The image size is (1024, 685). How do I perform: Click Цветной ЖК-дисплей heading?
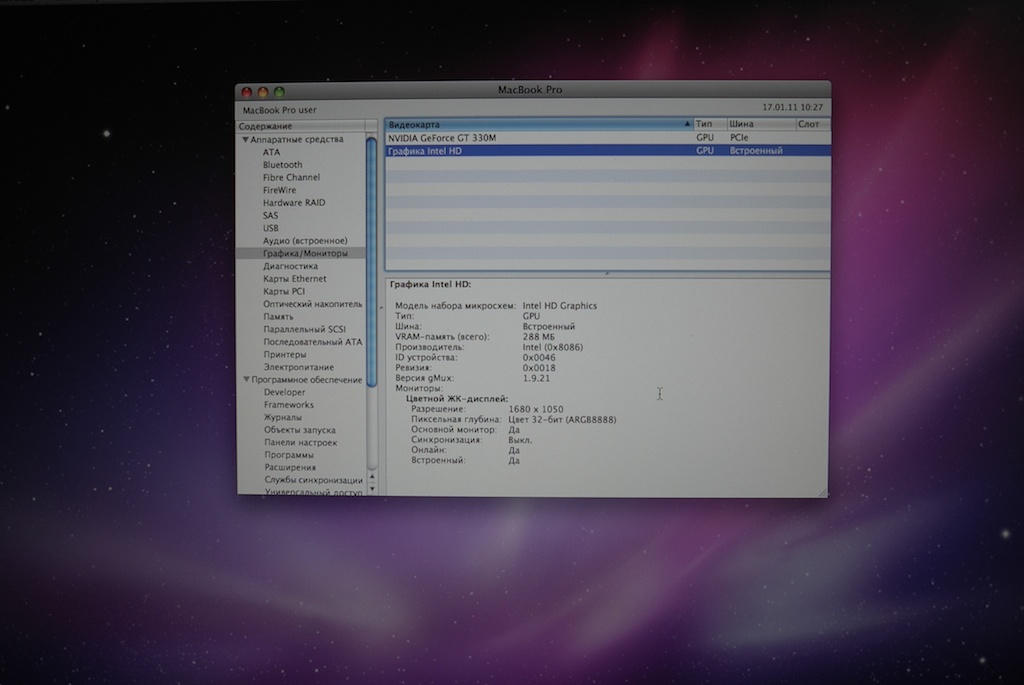click(x=456, y=398)
